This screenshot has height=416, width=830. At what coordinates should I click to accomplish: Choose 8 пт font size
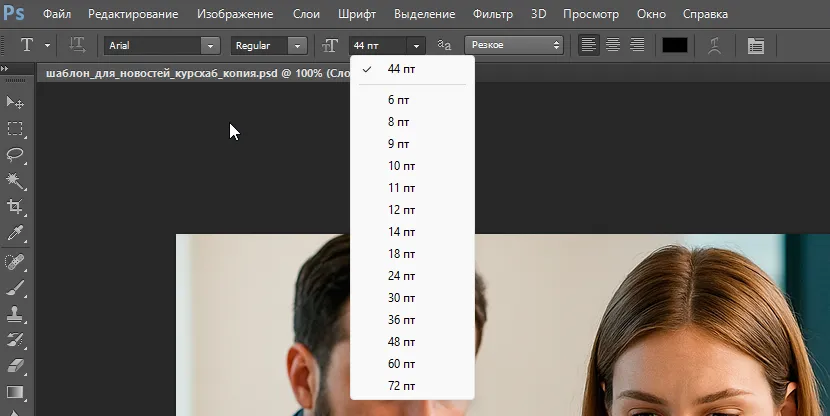pos(412,122)
